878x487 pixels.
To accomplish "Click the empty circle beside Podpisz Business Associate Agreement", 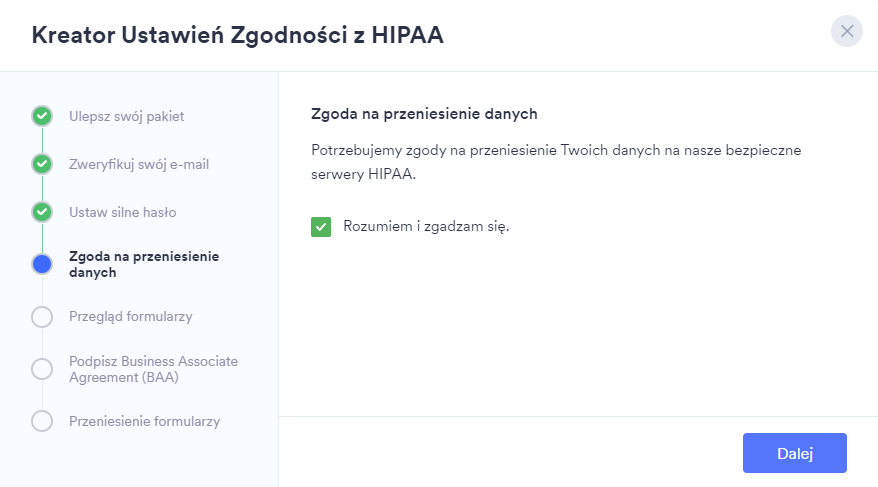I will [x=42, y=369].
